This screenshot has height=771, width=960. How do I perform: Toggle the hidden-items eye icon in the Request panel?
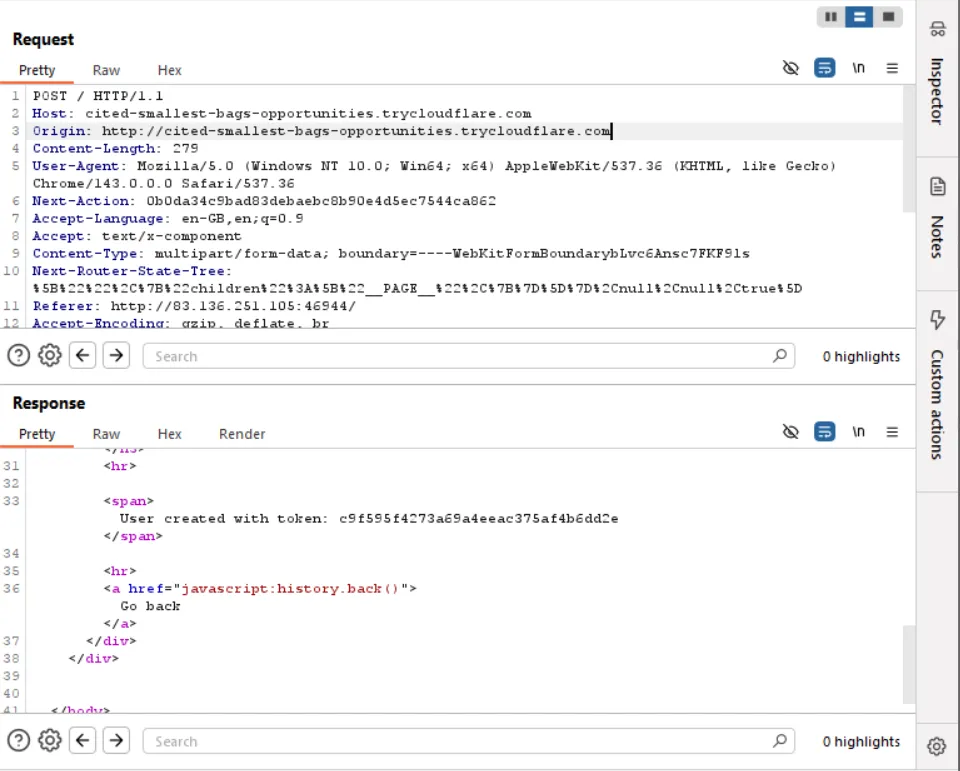point(791,69)
